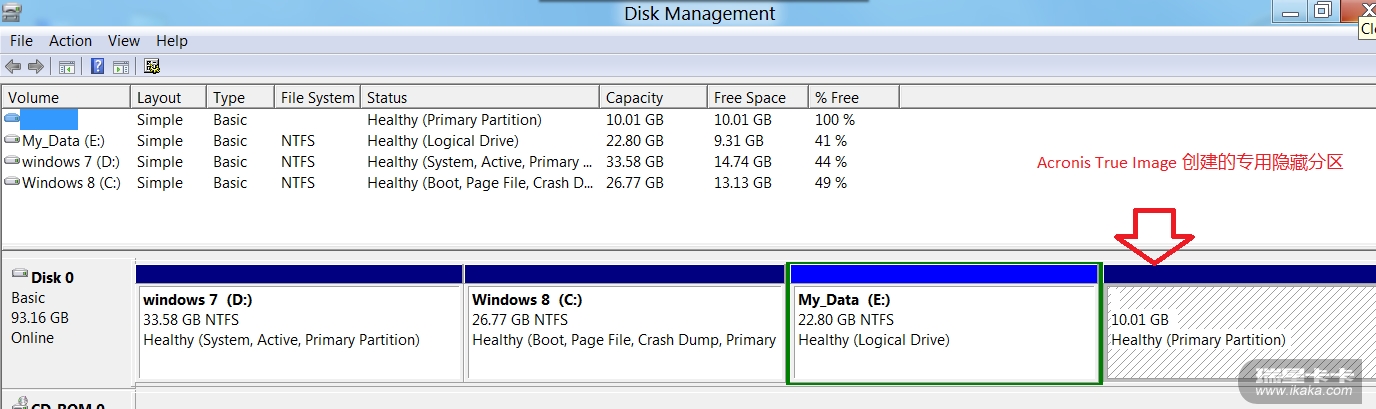Select the windows 7 (D:) partition block

click(299, 332)
